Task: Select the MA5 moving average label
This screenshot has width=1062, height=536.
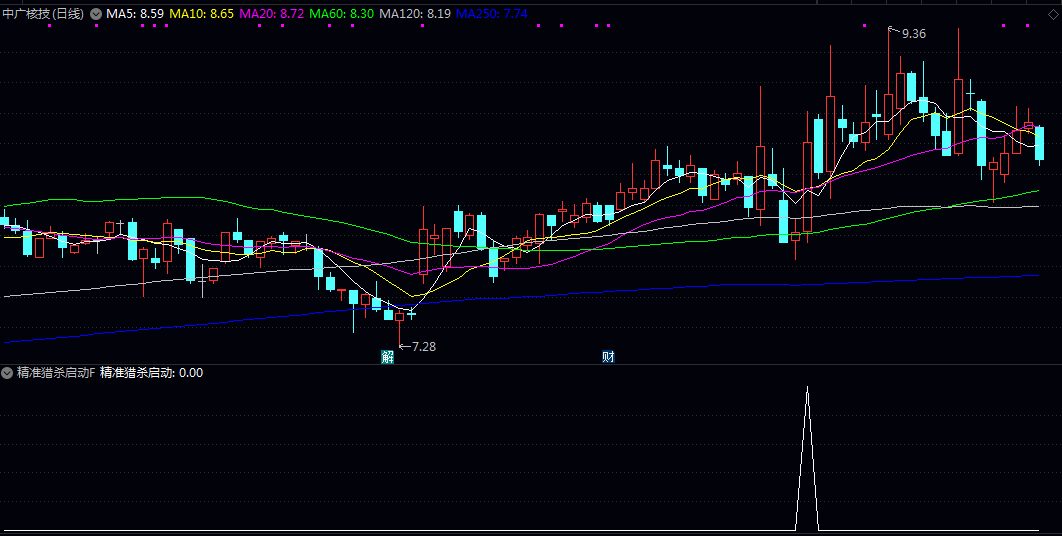Action: pyautogui.click(x=135, y=14)
